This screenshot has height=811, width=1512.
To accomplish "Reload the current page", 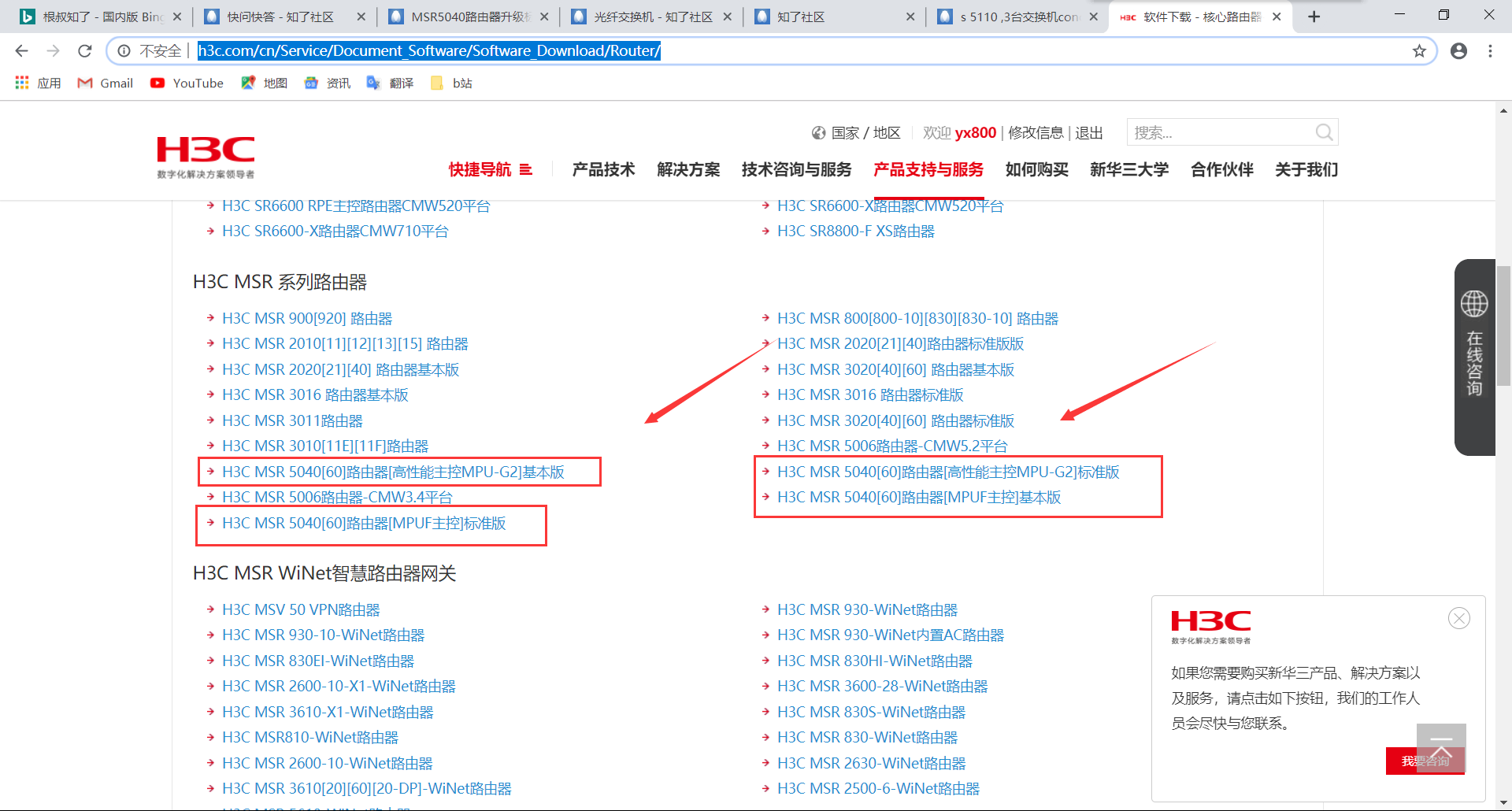I will [x=85, y=51].
